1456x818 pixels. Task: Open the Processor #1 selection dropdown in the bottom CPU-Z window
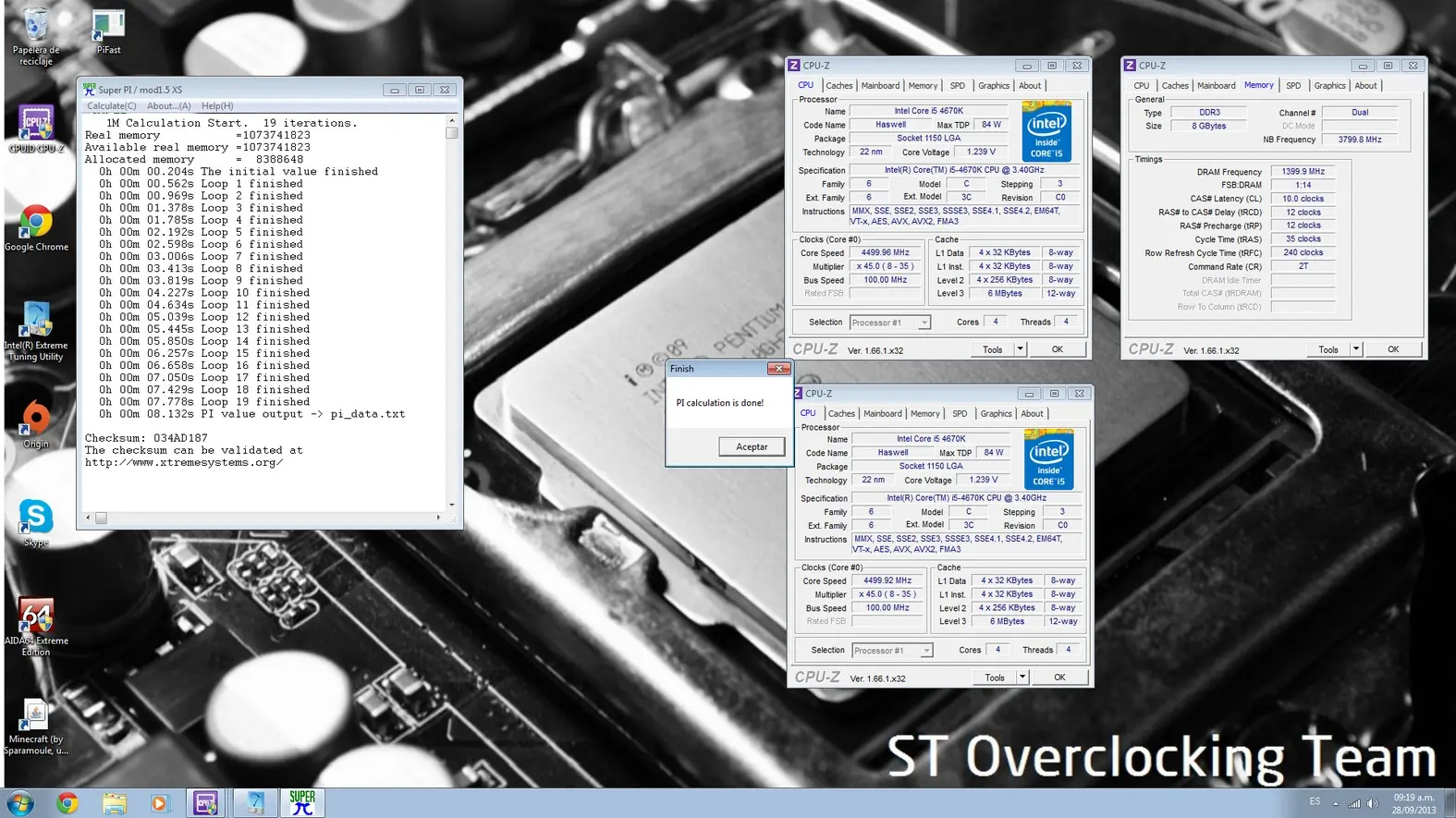tap(892, 651)
